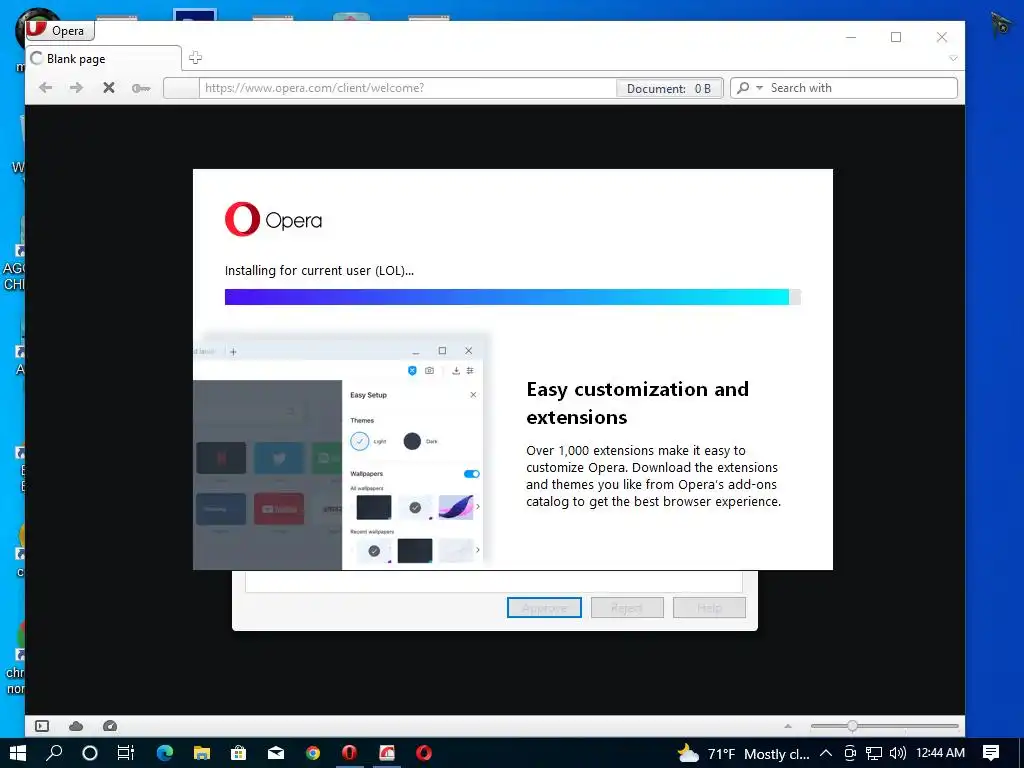Image resolution: width=1024 pixels, height=768 pixels.
Task: Click the Help button in background dialog
Action: 709,607
